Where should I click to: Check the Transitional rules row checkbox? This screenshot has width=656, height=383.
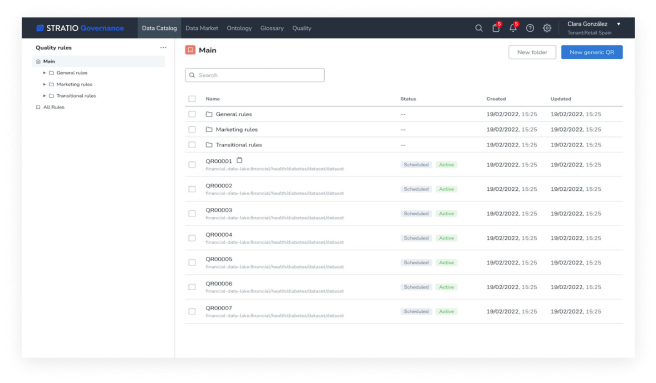192,145
